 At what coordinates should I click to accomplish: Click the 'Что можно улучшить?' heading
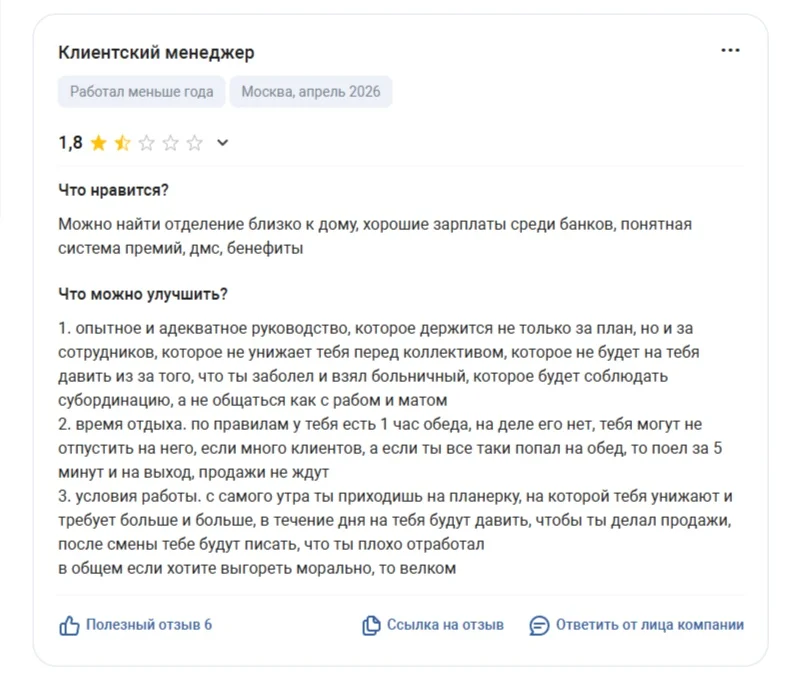coord(143,294)
